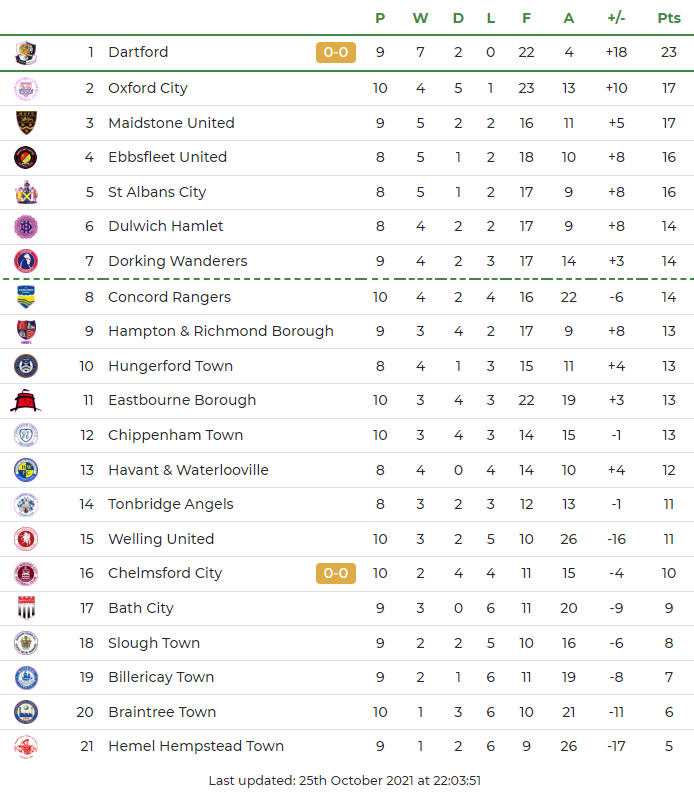694x799 pixels.
Task: Select the Dorking Wanderers team name
Action: 177,261
